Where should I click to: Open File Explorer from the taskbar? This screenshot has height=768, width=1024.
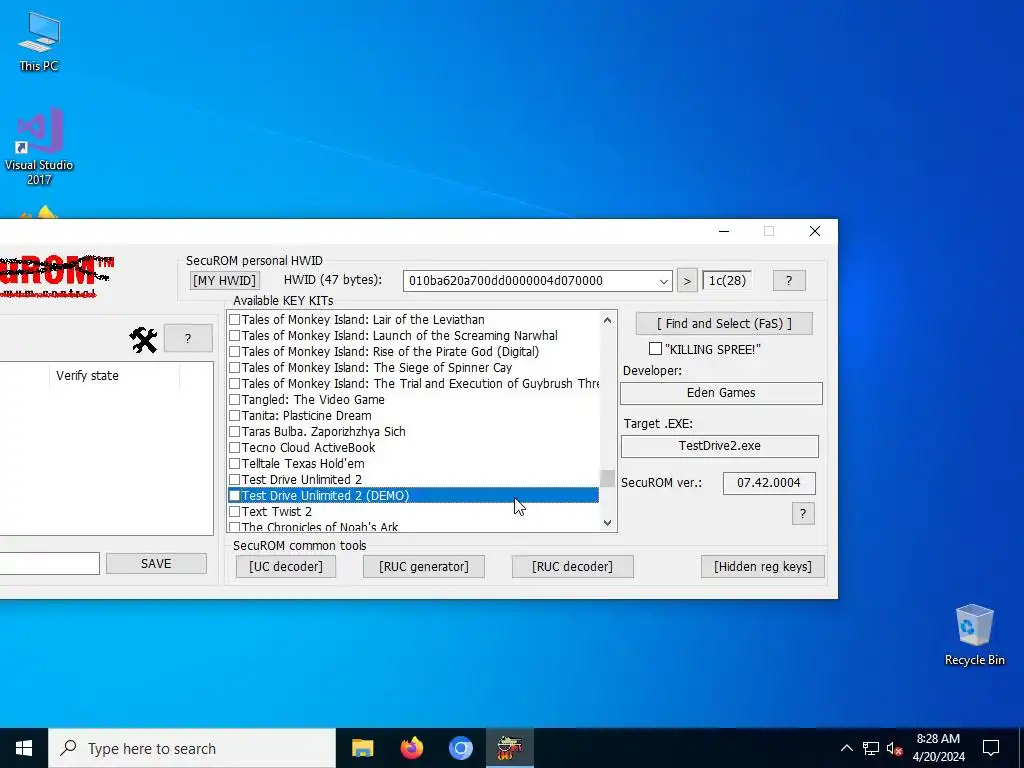coord(362,748)
